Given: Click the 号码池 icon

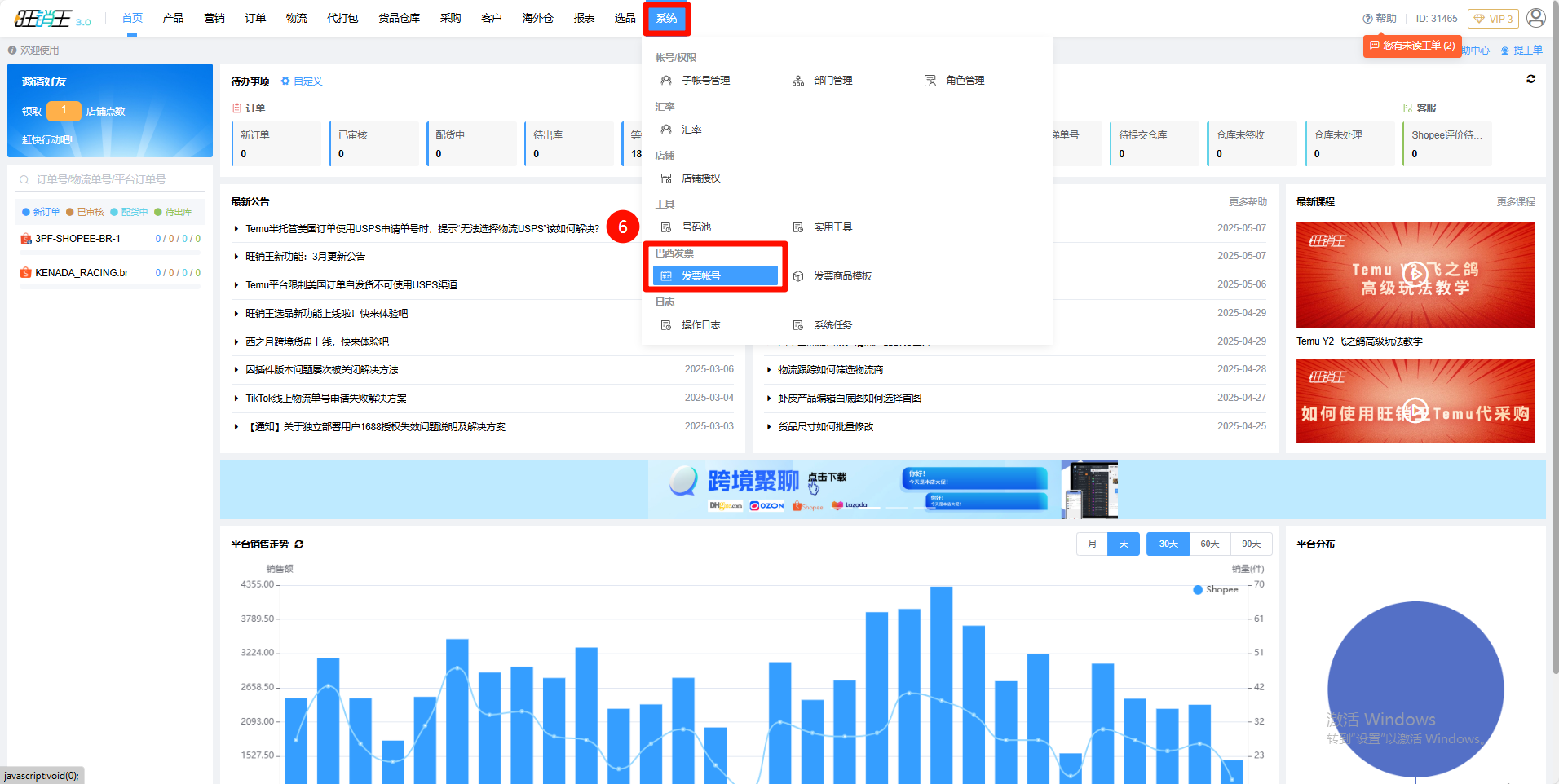Looking at the screenshot, I should click(x=666, y=227).
